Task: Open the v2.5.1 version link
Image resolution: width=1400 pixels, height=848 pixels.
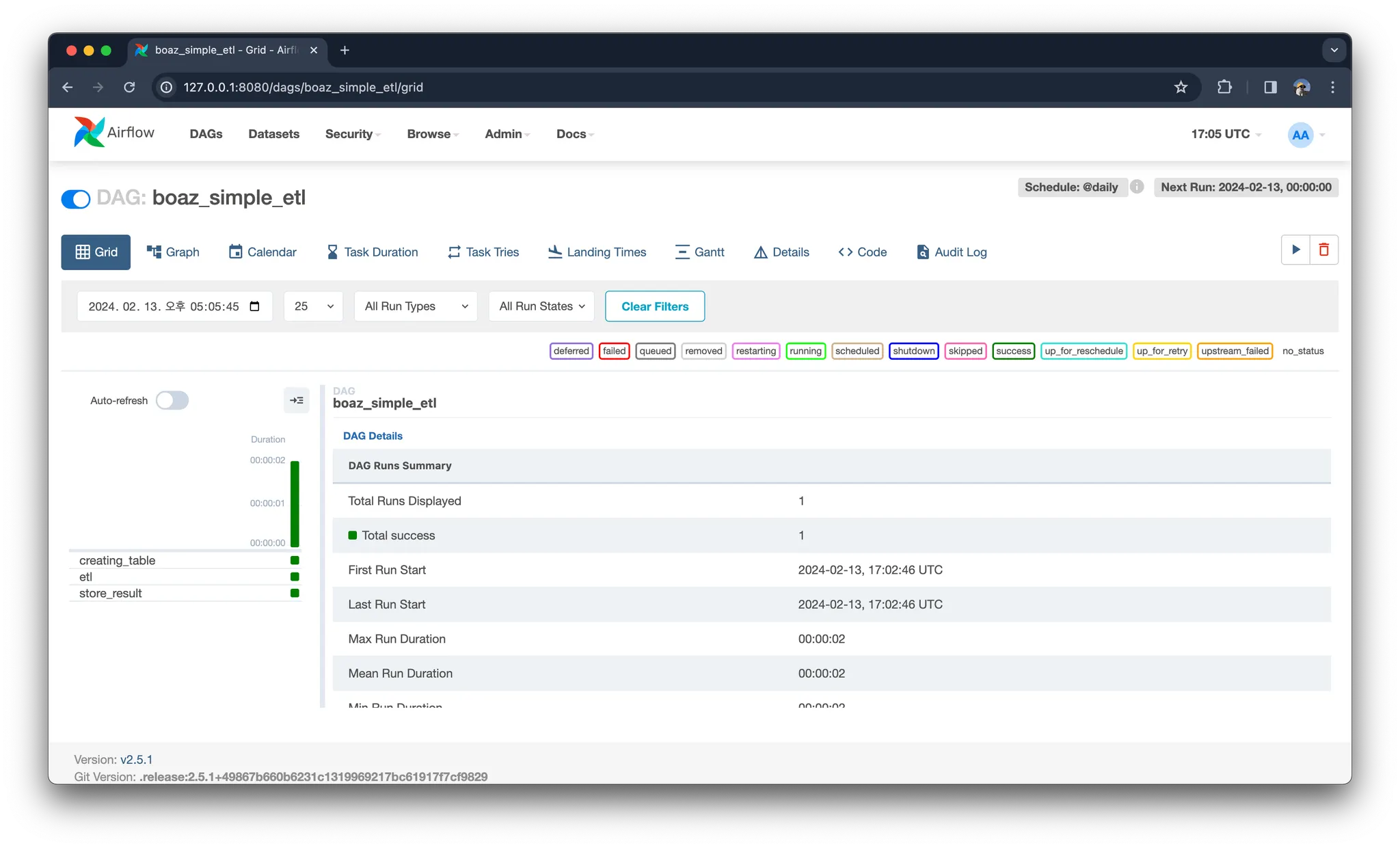Action: (x=136, y=759)
